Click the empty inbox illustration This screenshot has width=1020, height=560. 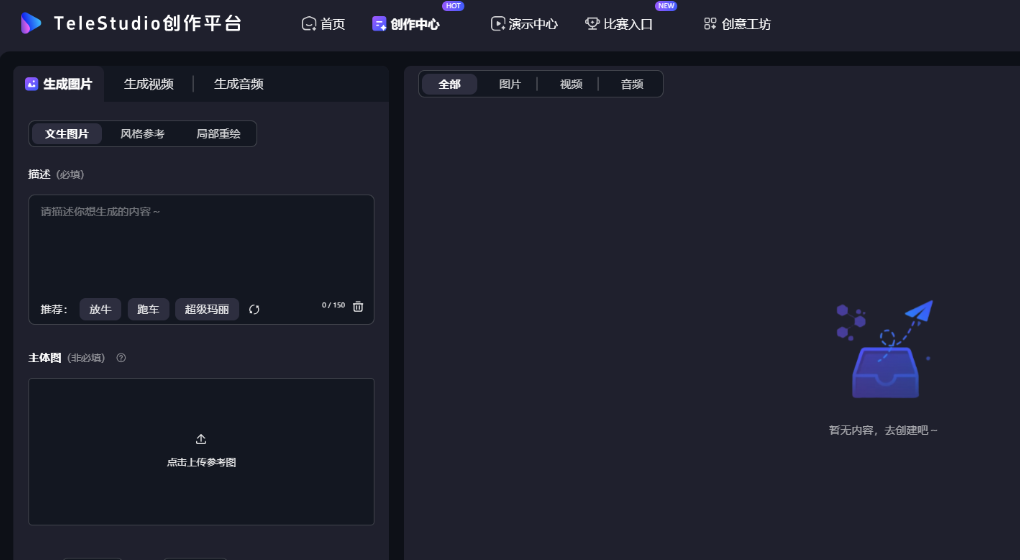tap(884, 352)
